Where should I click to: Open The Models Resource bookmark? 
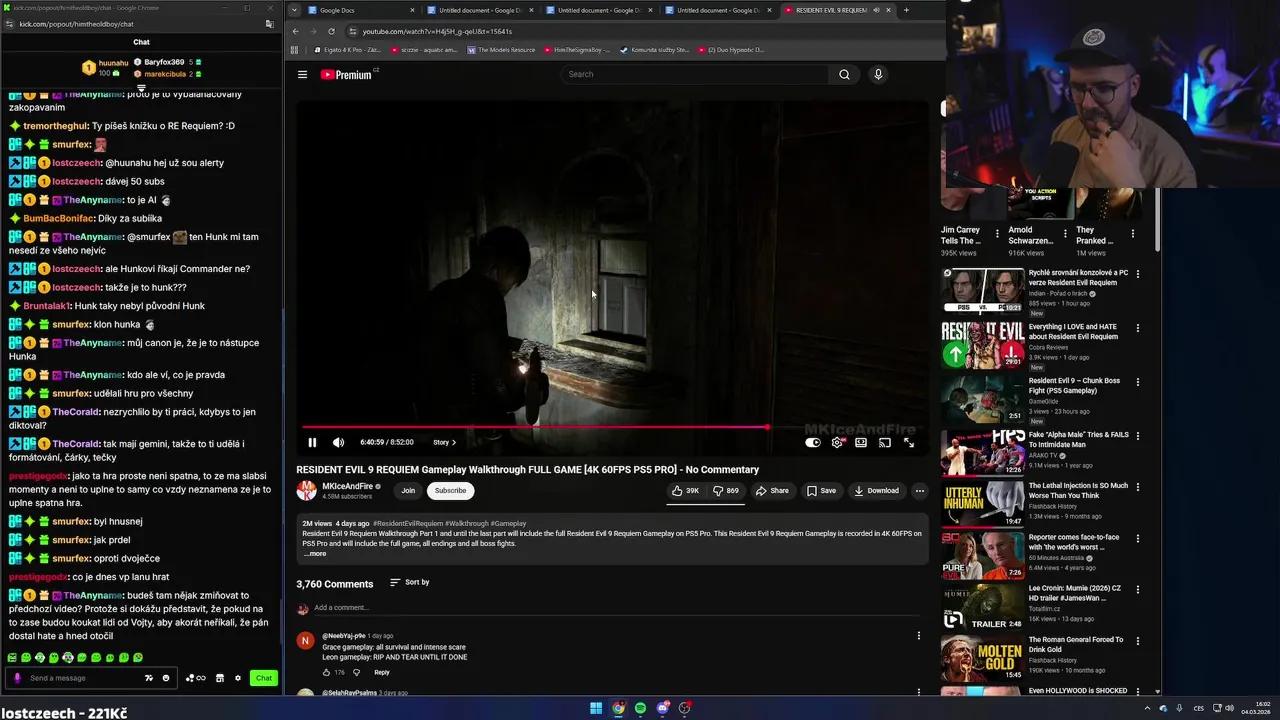[x=500, y=49]
